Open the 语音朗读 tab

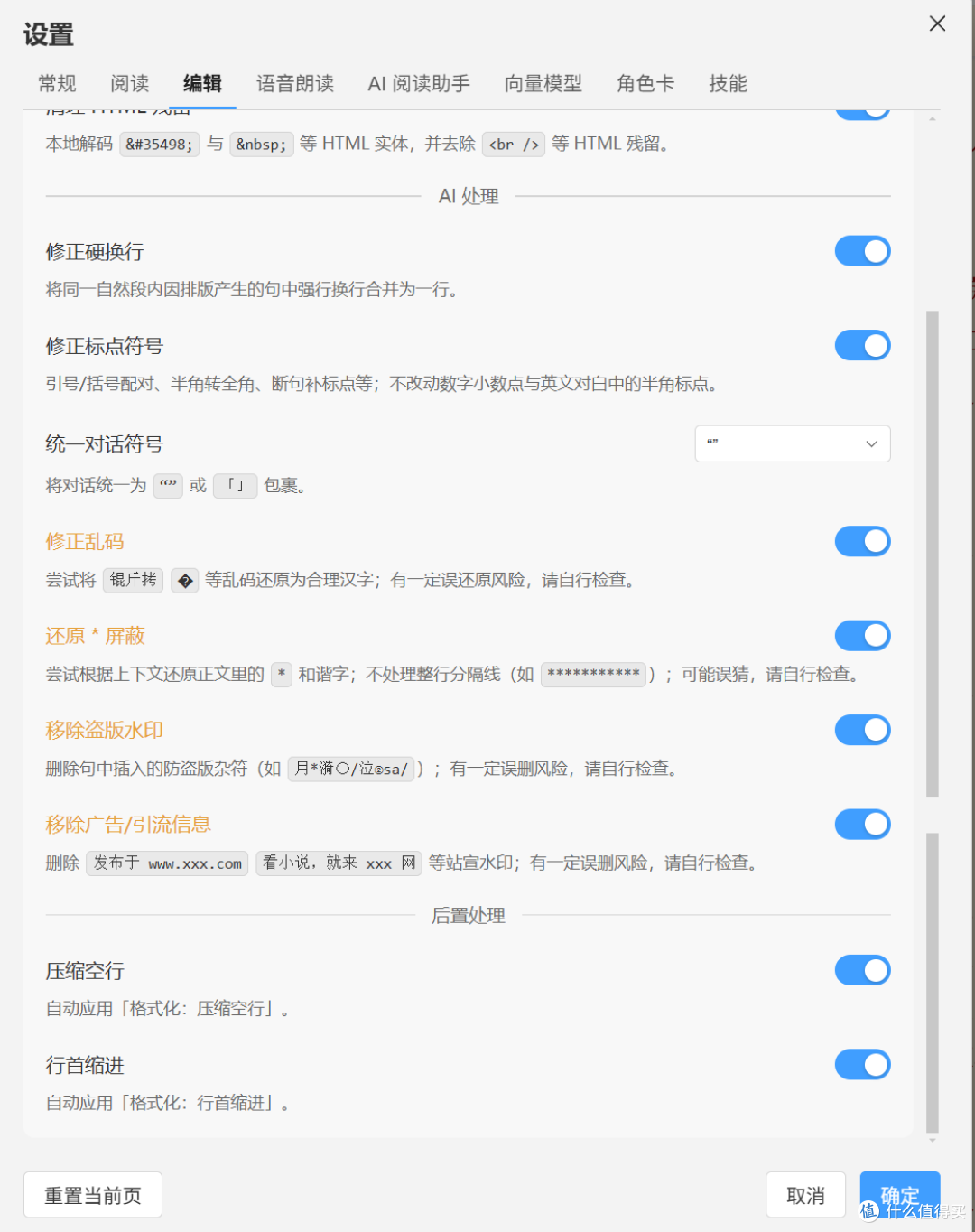tap(295, 84)
